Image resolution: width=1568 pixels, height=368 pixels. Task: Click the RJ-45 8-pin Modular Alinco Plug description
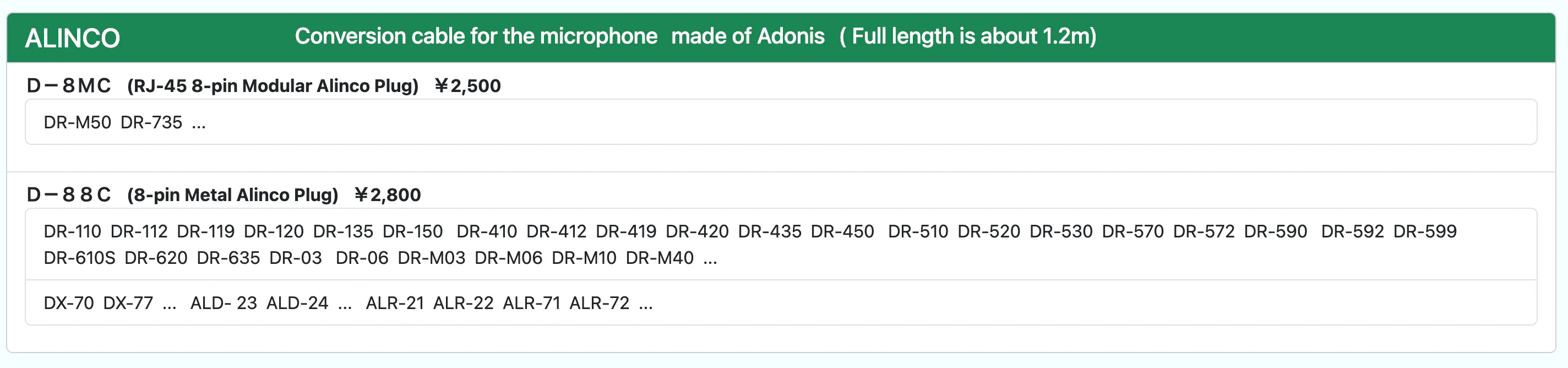273,86
